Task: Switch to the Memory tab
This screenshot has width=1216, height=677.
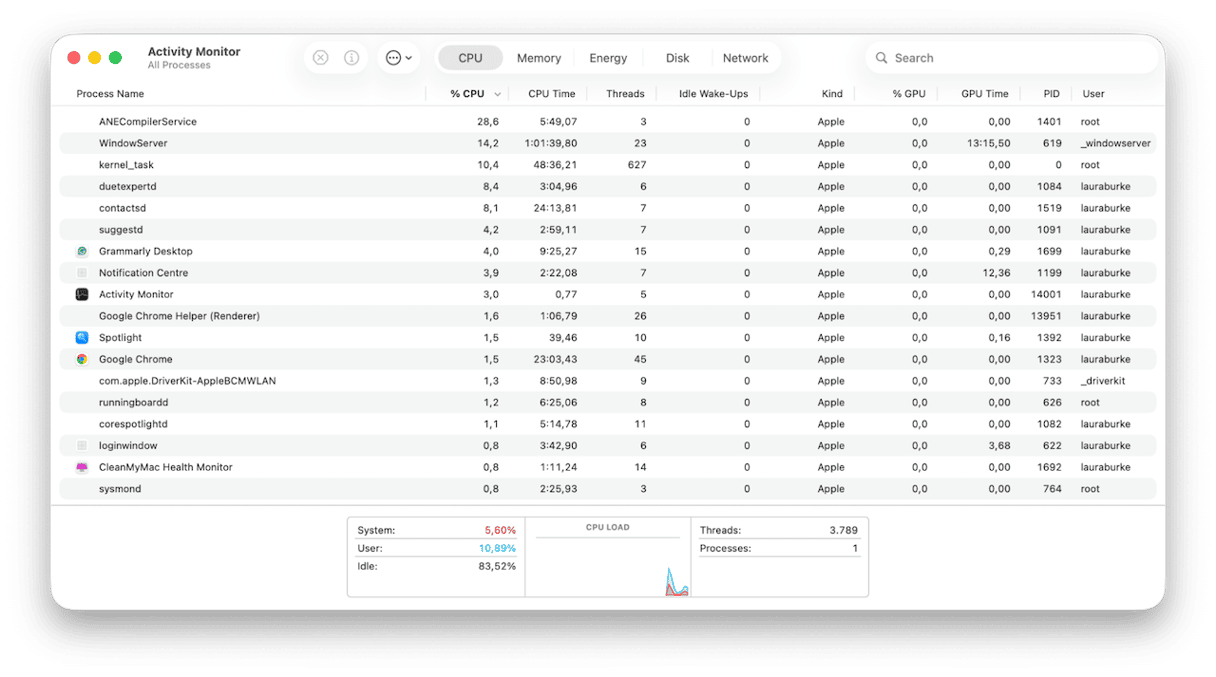Action: click(538, 57)
